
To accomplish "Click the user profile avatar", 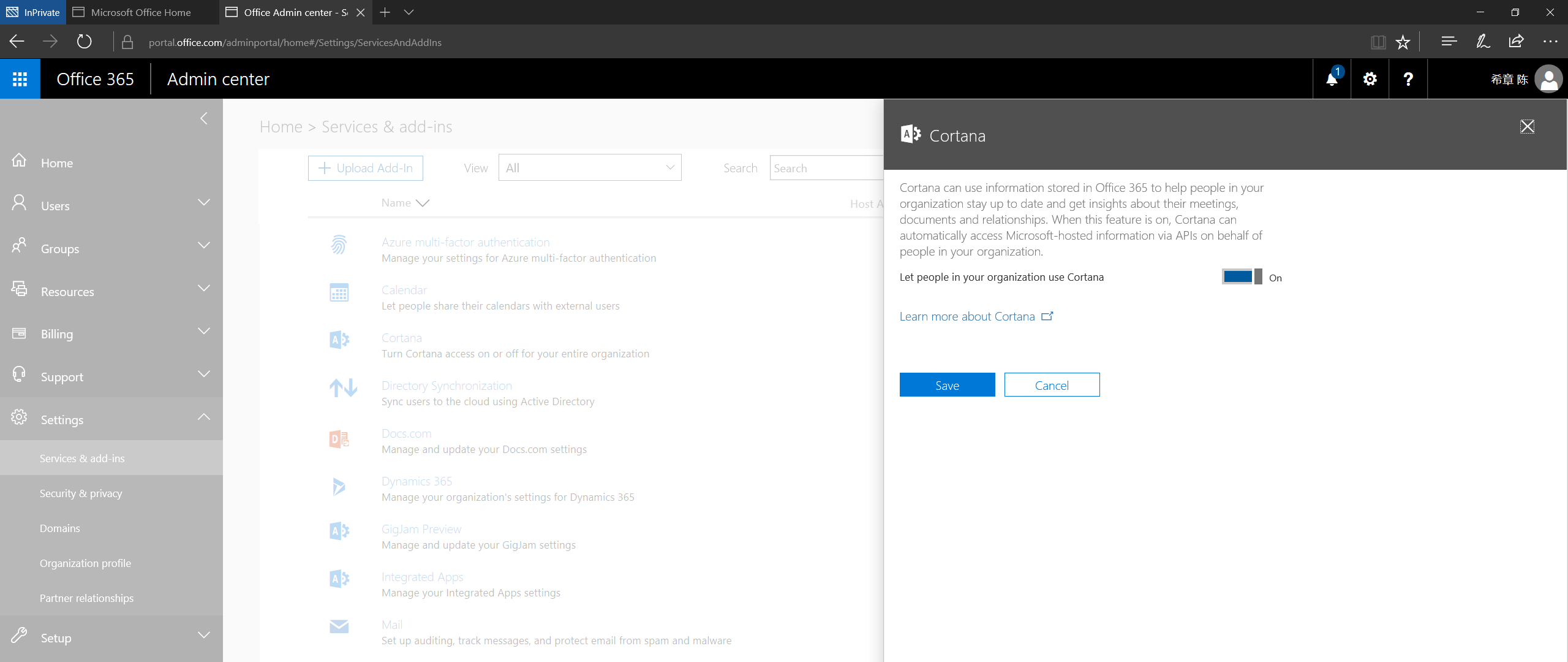I will (x=1548, y=78).
